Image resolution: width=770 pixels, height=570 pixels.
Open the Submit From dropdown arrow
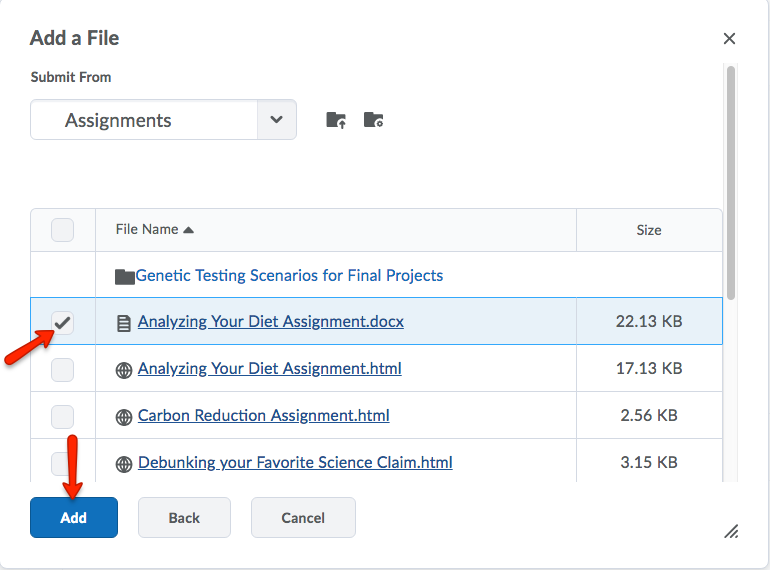[x=277, y=120]
